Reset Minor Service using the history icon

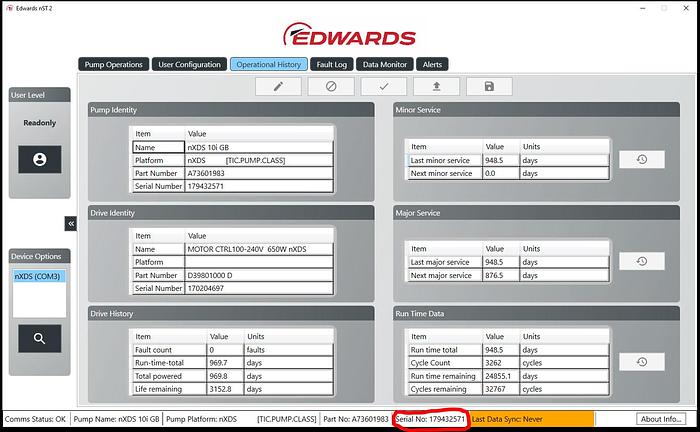click(641, 159)
